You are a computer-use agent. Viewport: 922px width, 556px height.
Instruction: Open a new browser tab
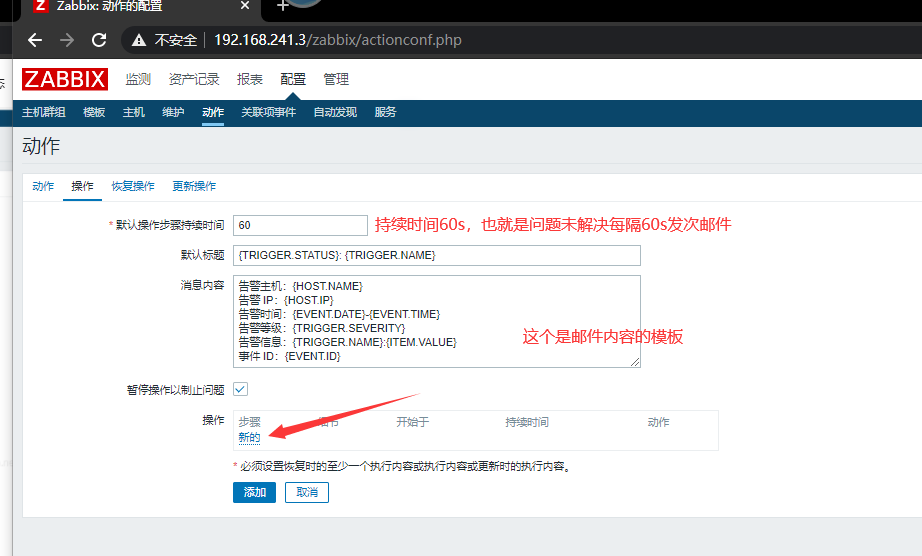coord(282,6)
